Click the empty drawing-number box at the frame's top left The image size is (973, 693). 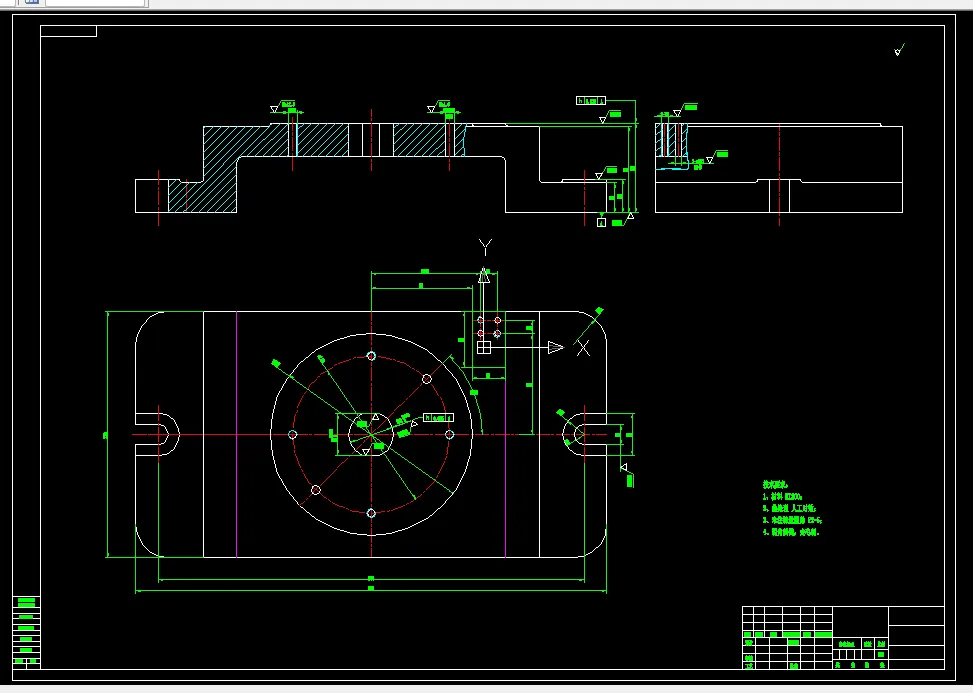pyautogui.click(x=68, y=31)
